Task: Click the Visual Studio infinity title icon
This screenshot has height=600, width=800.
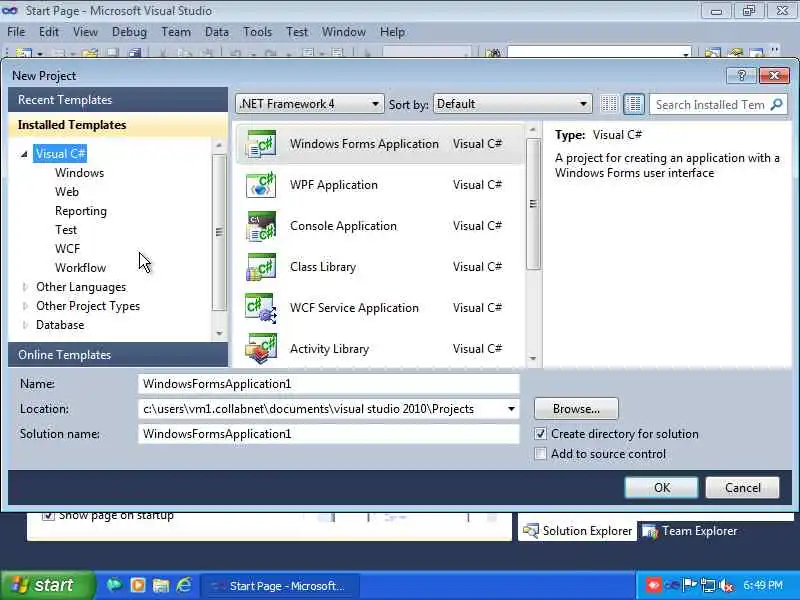Action: (x=10, y=10)
